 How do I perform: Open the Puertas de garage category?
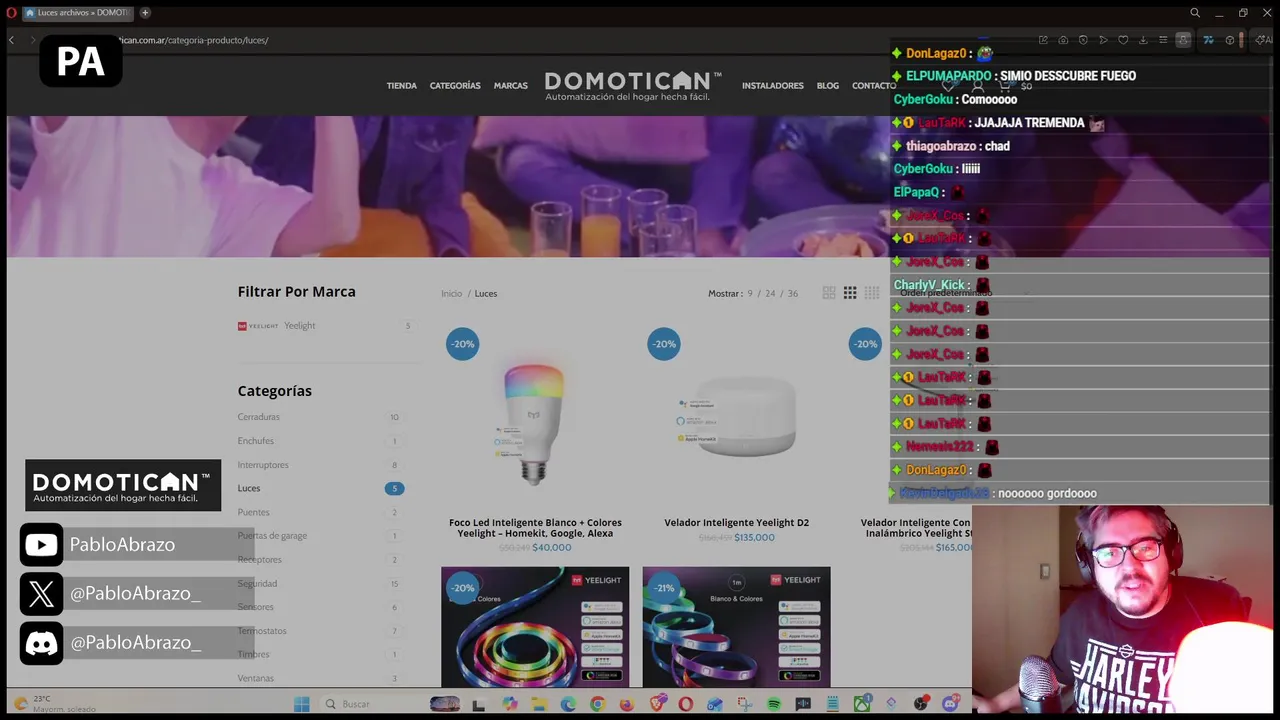[272, 536]
